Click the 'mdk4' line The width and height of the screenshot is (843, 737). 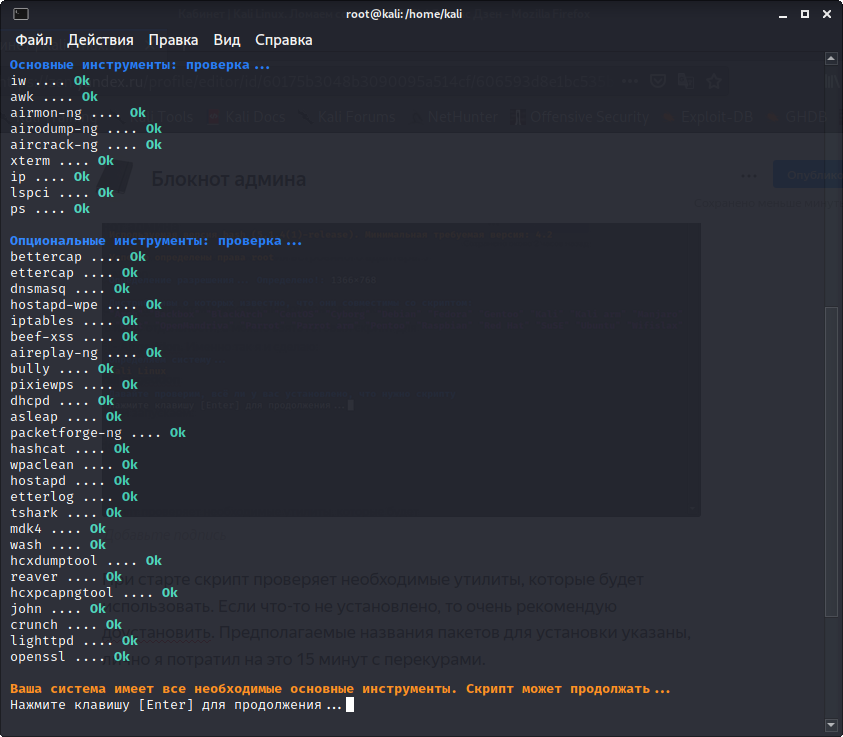[x=58, y=529]
